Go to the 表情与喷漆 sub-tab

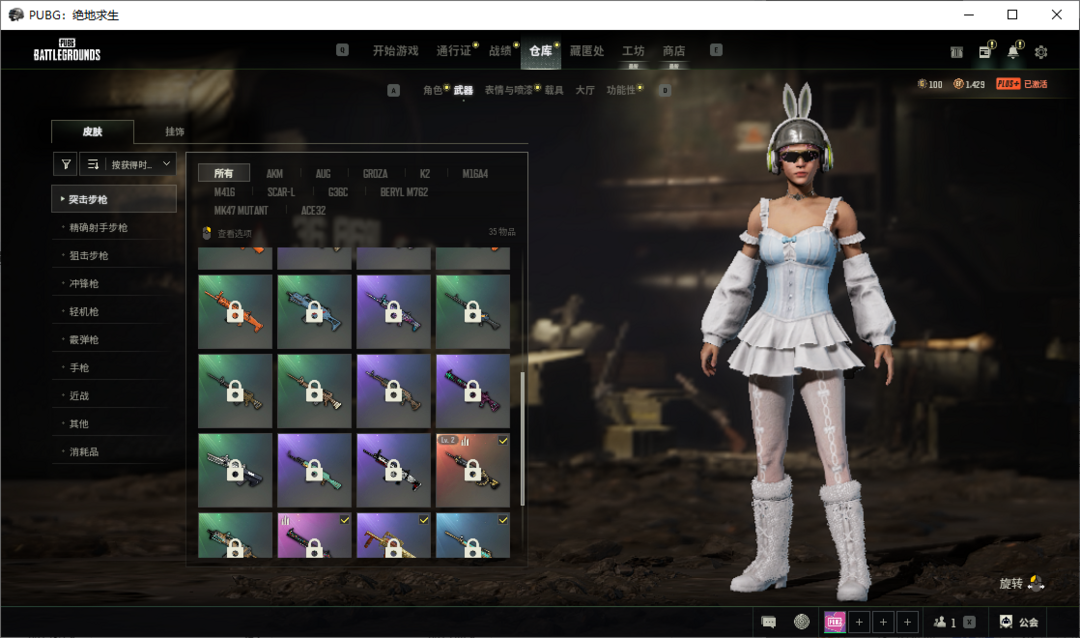click(x=508, y=90)
